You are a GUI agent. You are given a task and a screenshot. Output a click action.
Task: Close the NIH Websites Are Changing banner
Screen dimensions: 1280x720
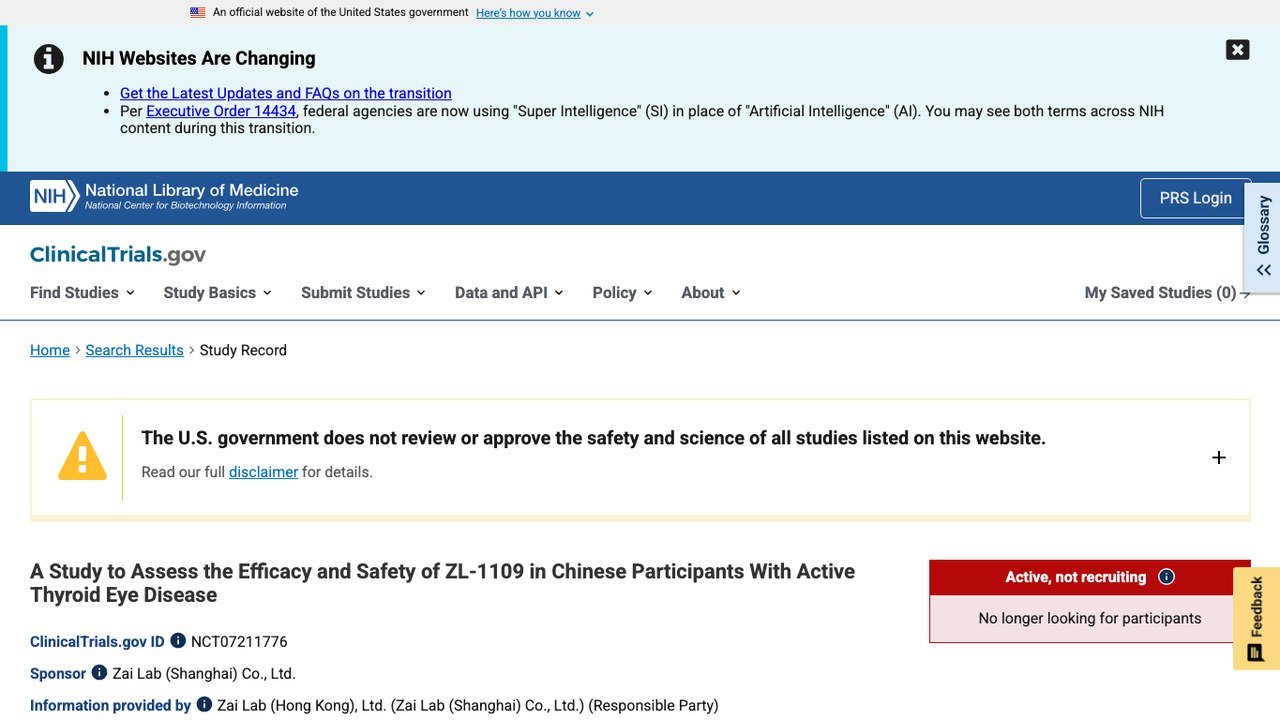(x=1237, y=50)
